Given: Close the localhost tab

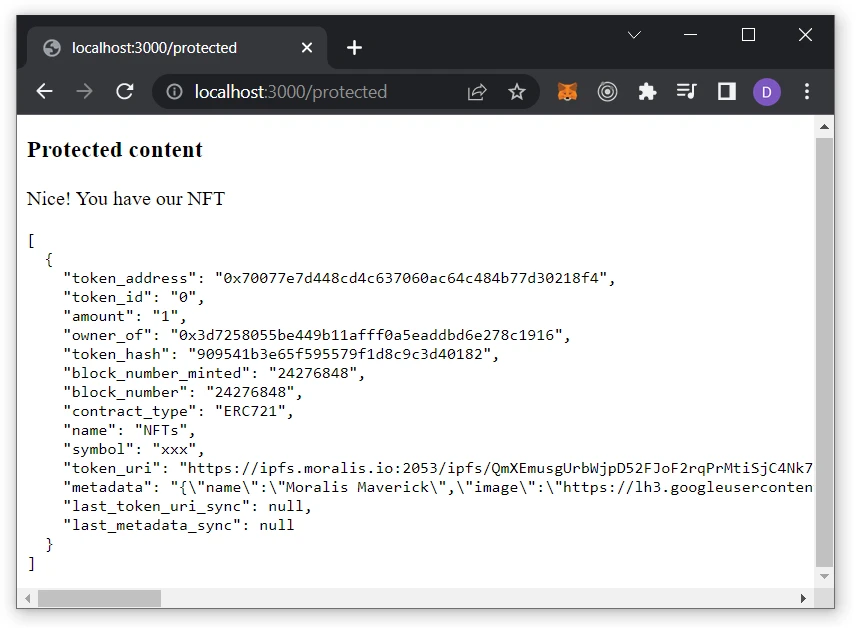Looking at the screenshot, I should [x=307, y=47].
